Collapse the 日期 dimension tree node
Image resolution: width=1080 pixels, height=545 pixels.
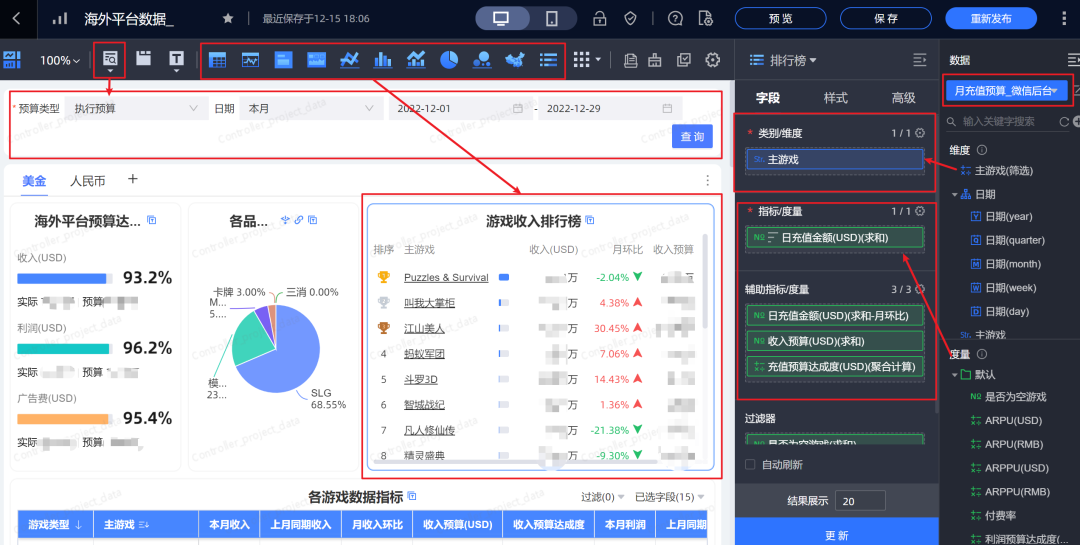click(x=955, y=194)
